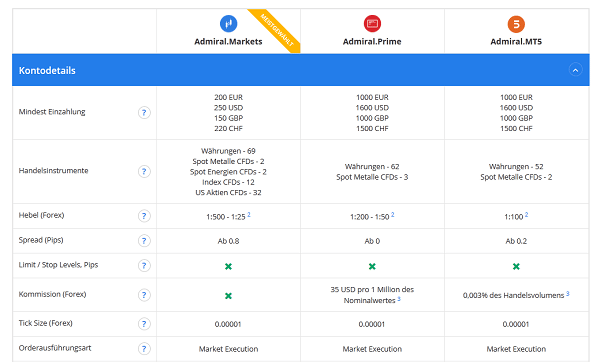Click the Währungen - 62 entry
Viewport: 600px width, 362px height.
coord(372,166)
